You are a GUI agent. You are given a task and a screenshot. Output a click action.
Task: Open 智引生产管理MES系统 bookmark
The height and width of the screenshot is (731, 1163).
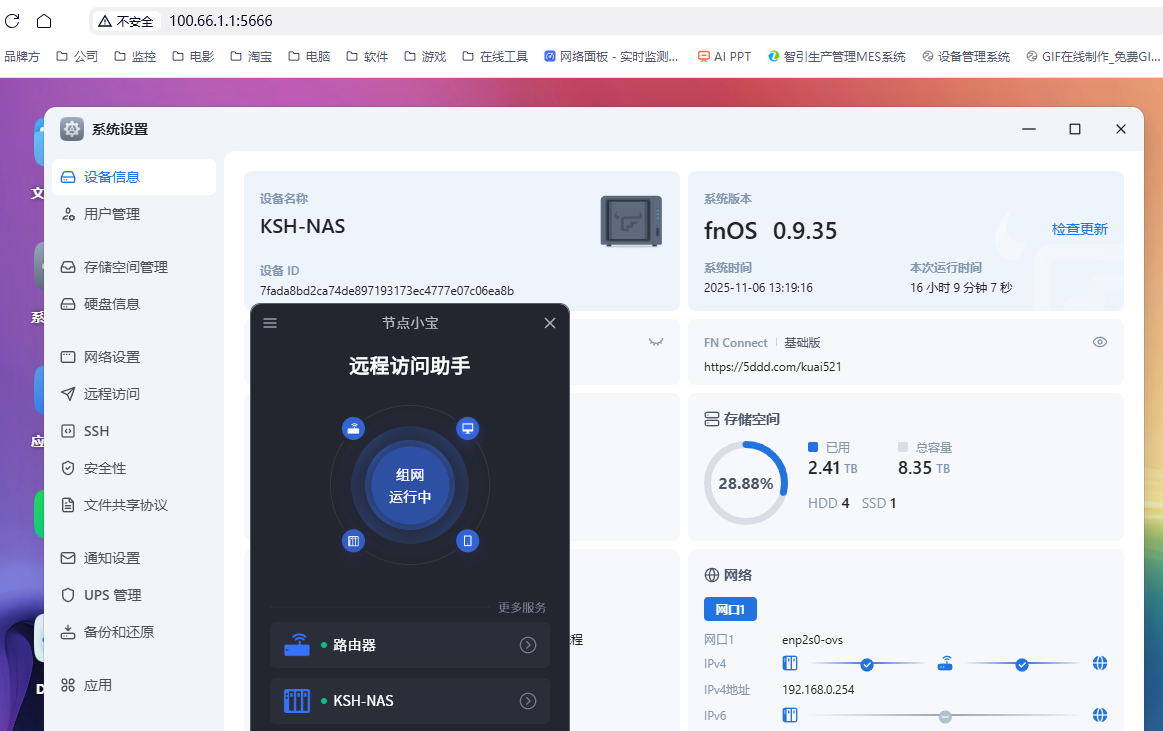(837, 56)
